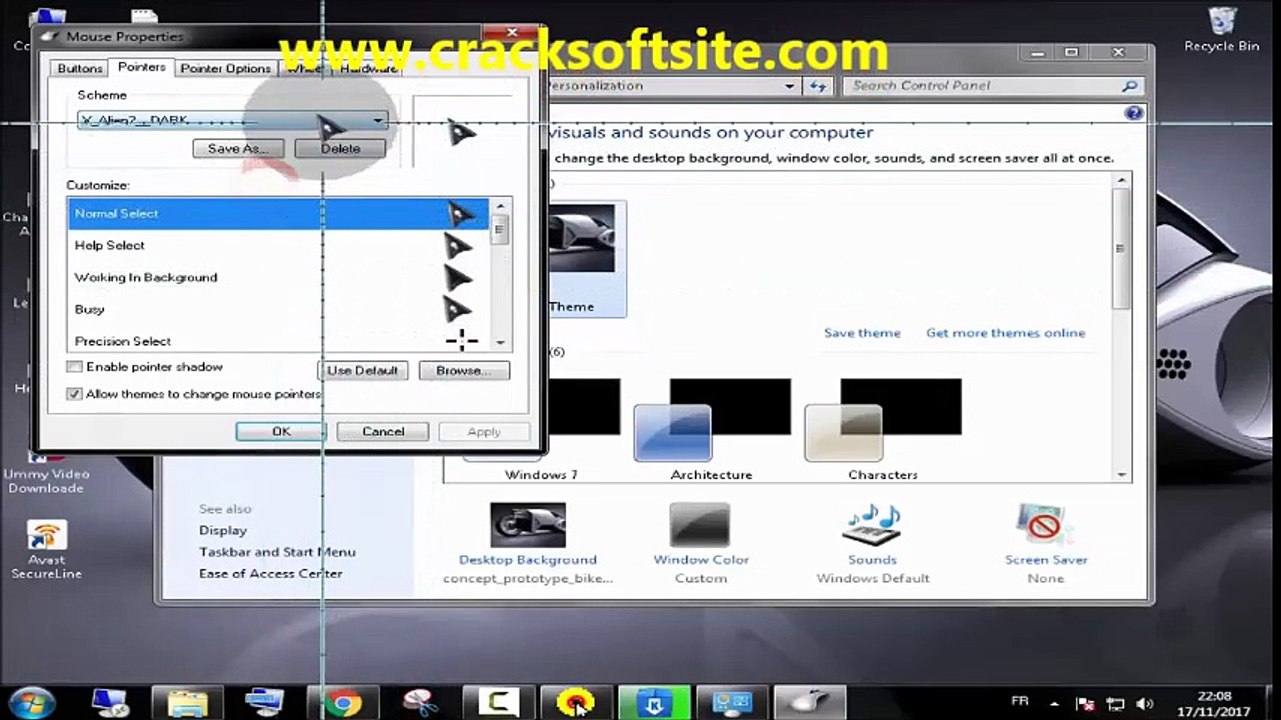Screen dimensions: 1281x720
Task: Open the Personalization control panel taskbar icon
Action: click(731, 703)
